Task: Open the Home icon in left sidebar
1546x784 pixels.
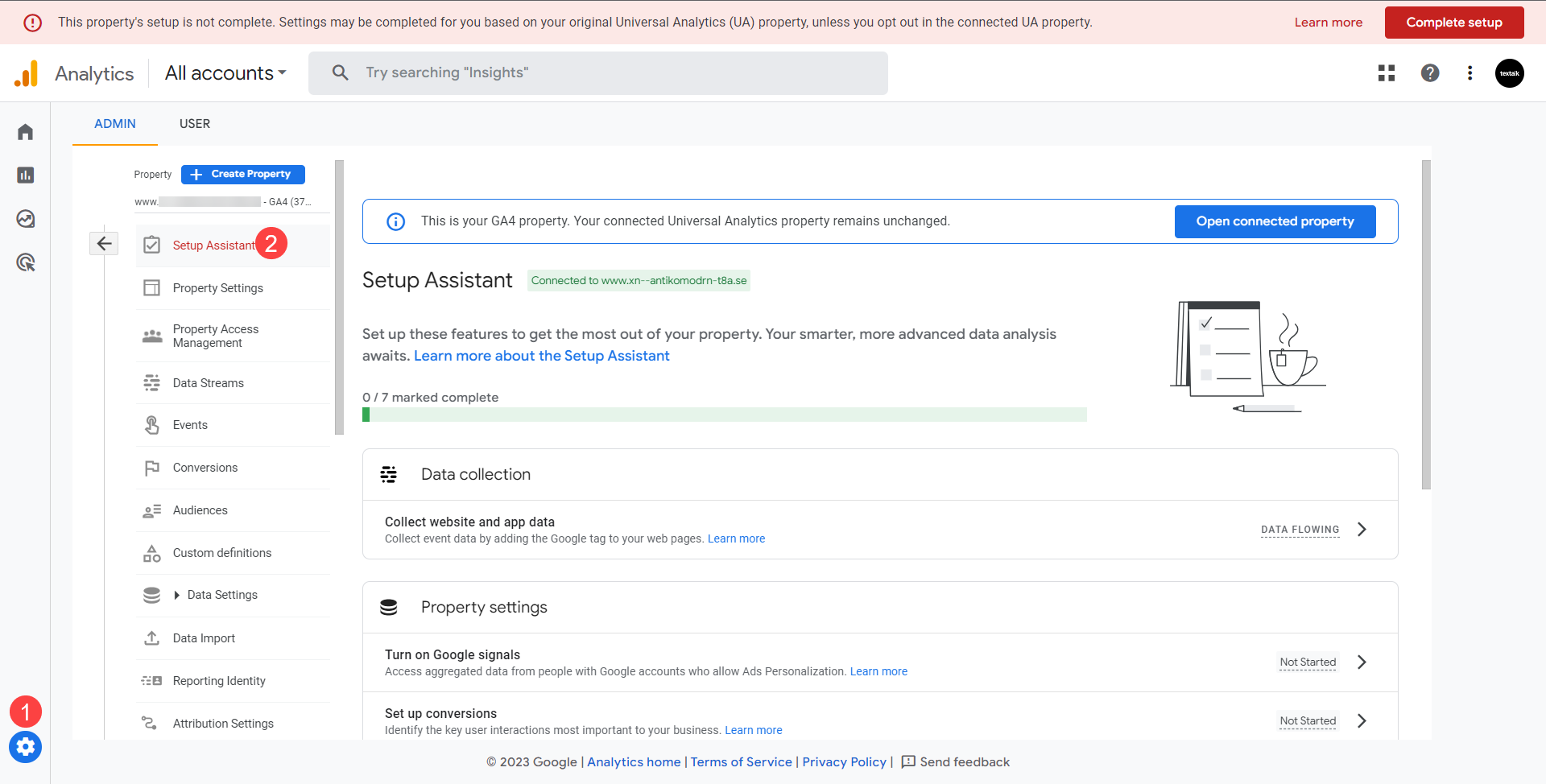Action: [x=26, y=132]
